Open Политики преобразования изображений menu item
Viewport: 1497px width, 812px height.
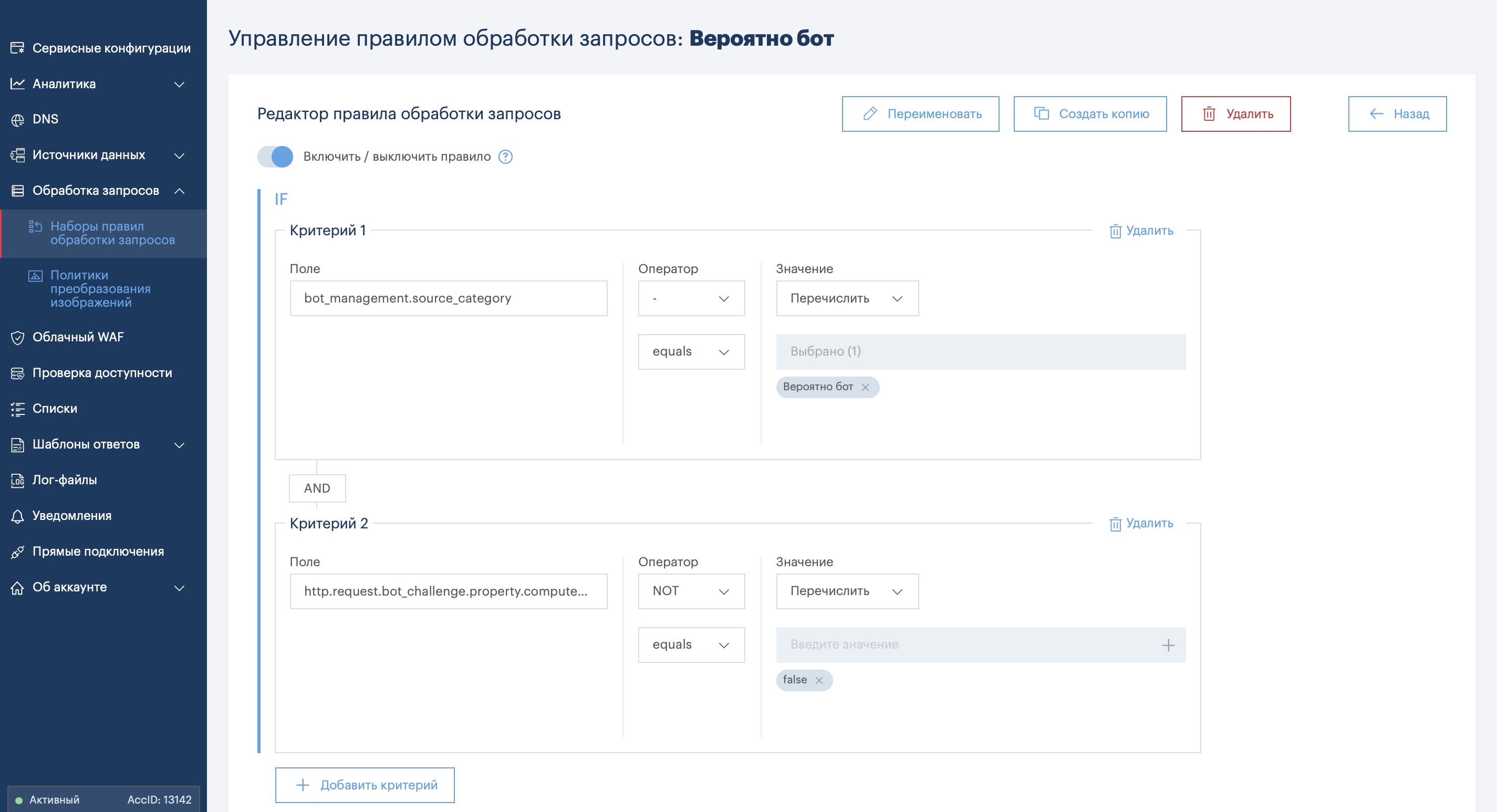click(100, 288)
